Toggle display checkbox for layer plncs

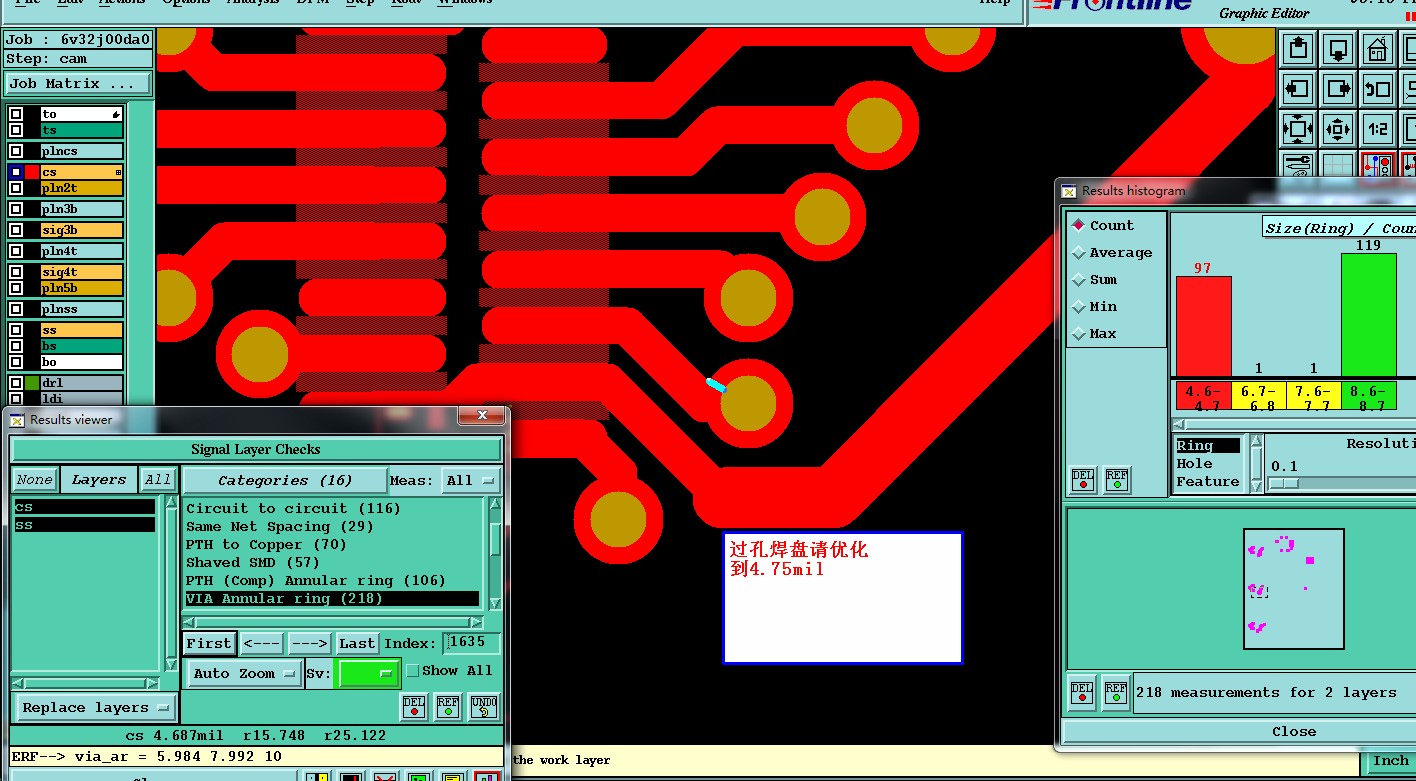click(x=16, y=151)
